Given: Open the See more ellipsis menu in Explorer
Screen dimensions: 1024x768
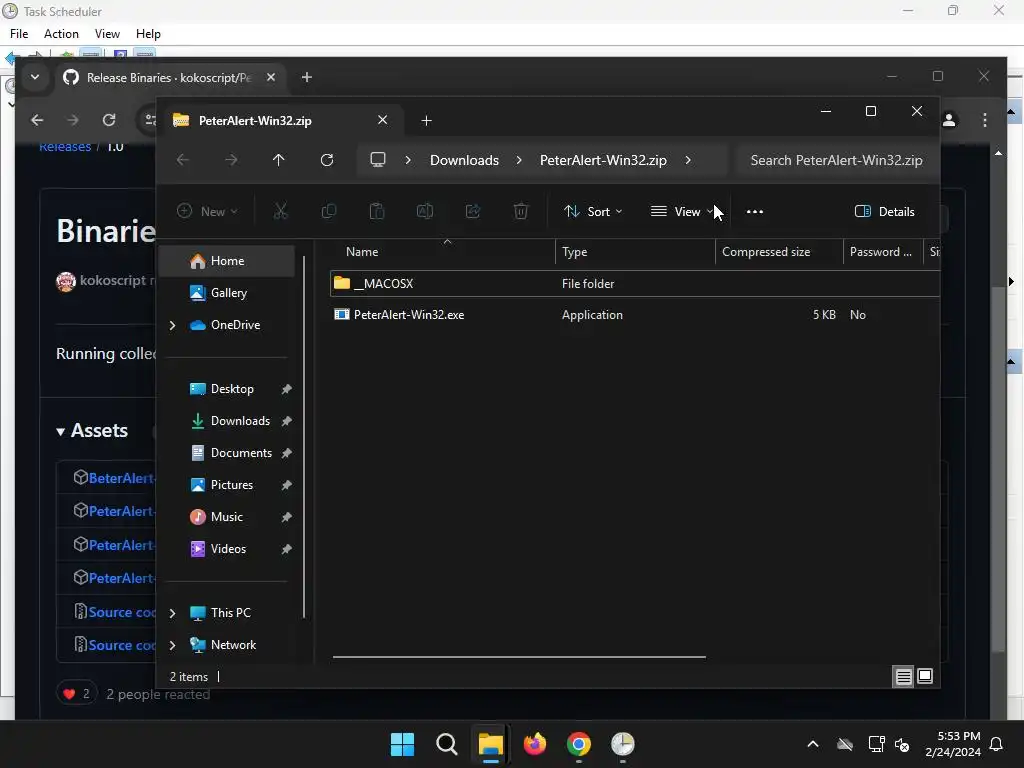Looking at the screenshot, I should (755, 212).
